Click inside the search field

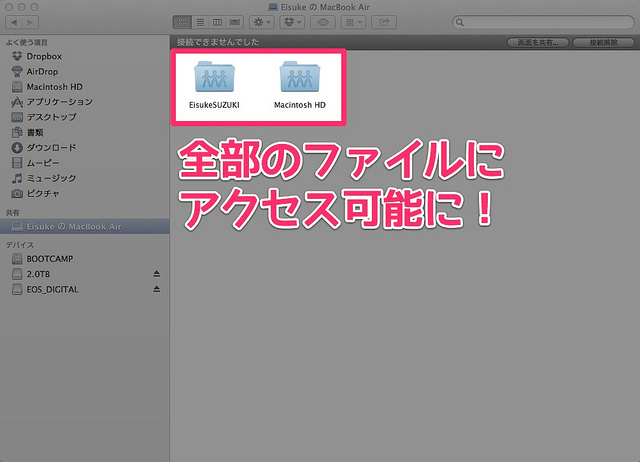pos(543,22)
